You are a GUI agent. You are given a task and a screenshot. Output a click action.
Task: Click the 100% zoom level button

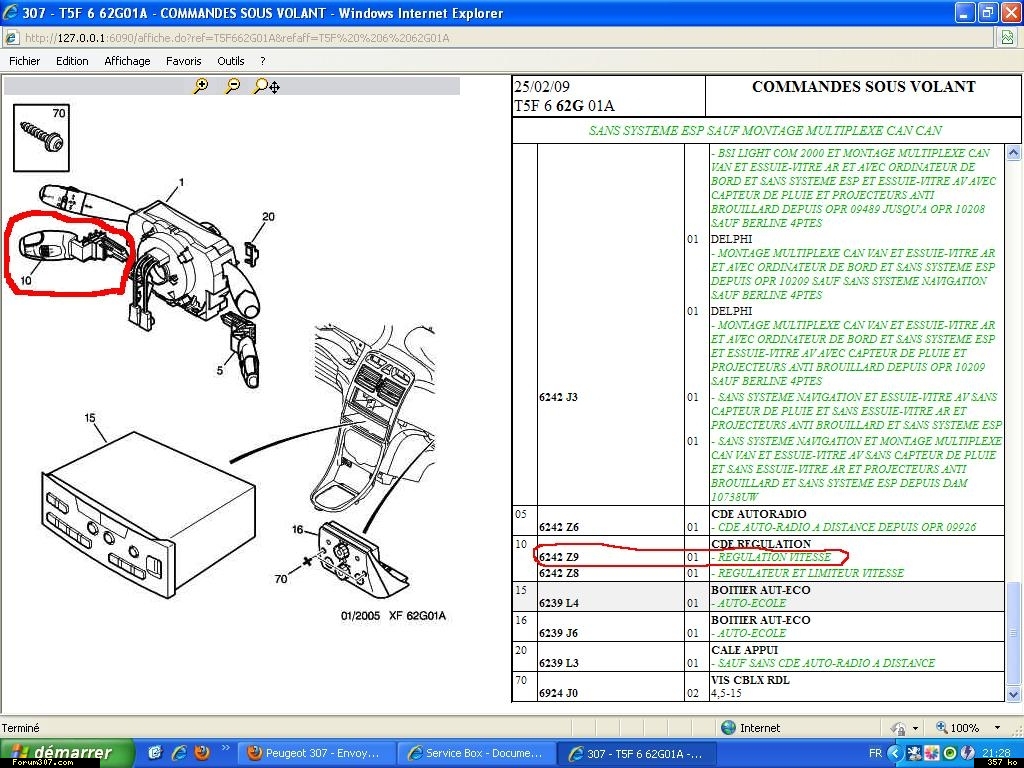959,728
